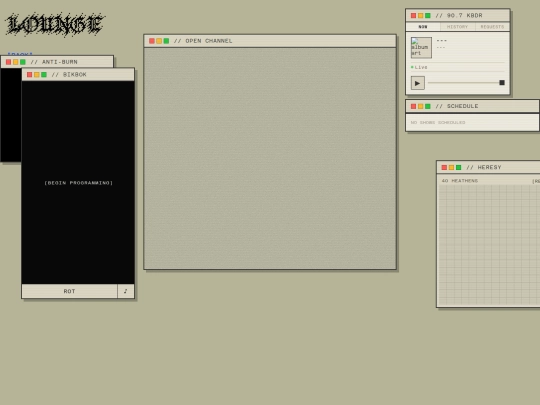Click yellow button on ANTI-BURN window
540x405 pixels.
pos(15,62)
